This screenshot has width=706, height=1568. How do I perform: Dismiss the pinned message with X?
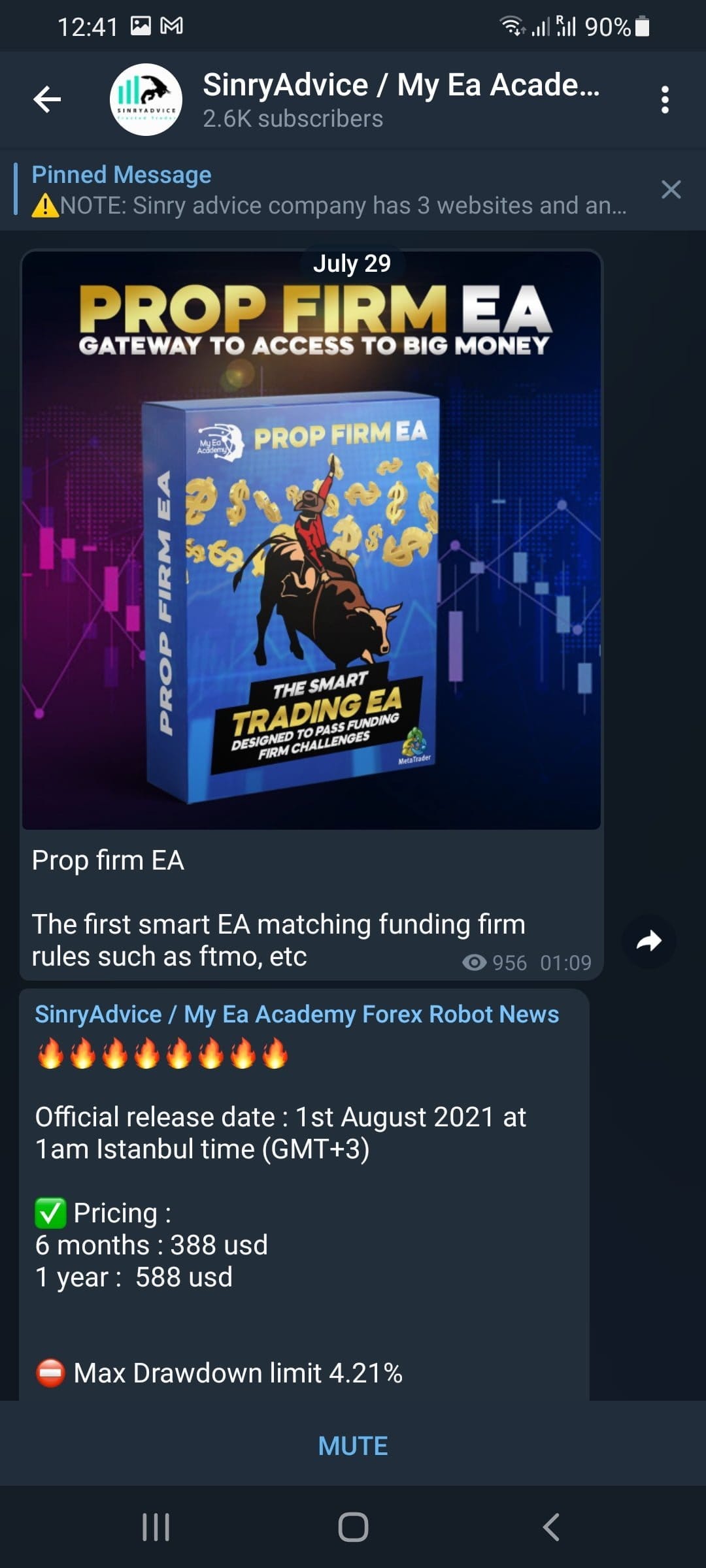(671, 189)
